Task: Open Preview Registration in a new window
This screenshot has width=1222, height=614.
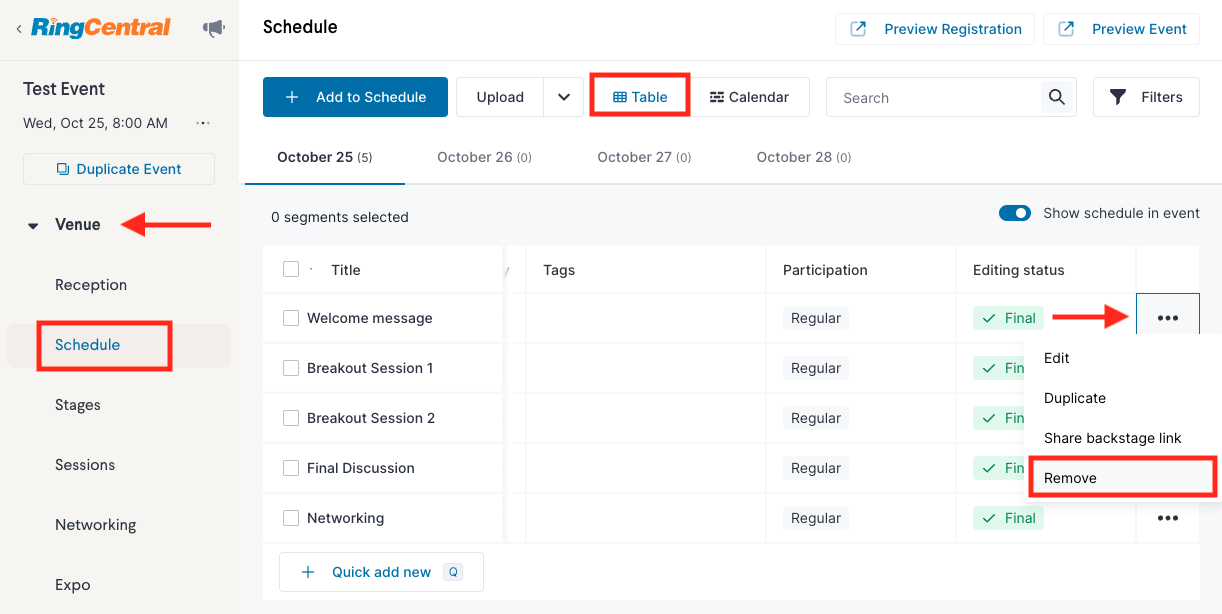Action: [x=936, y=29]
